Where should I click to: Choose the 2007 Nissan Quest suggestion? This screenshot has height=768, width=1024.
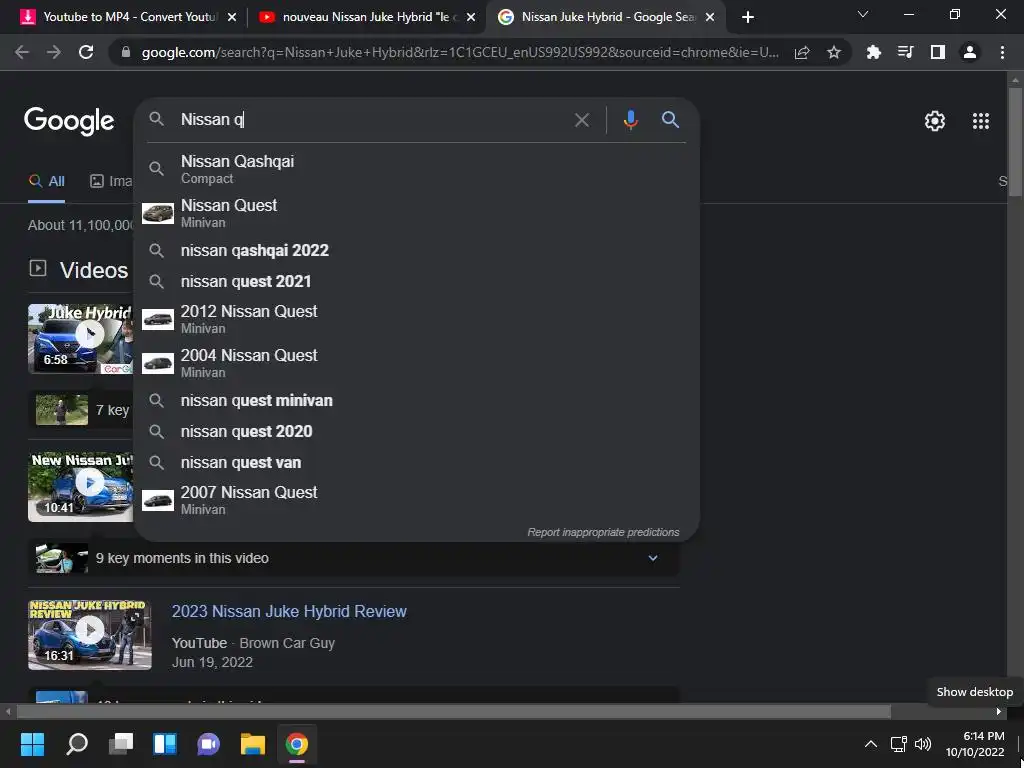pos(416,500)
